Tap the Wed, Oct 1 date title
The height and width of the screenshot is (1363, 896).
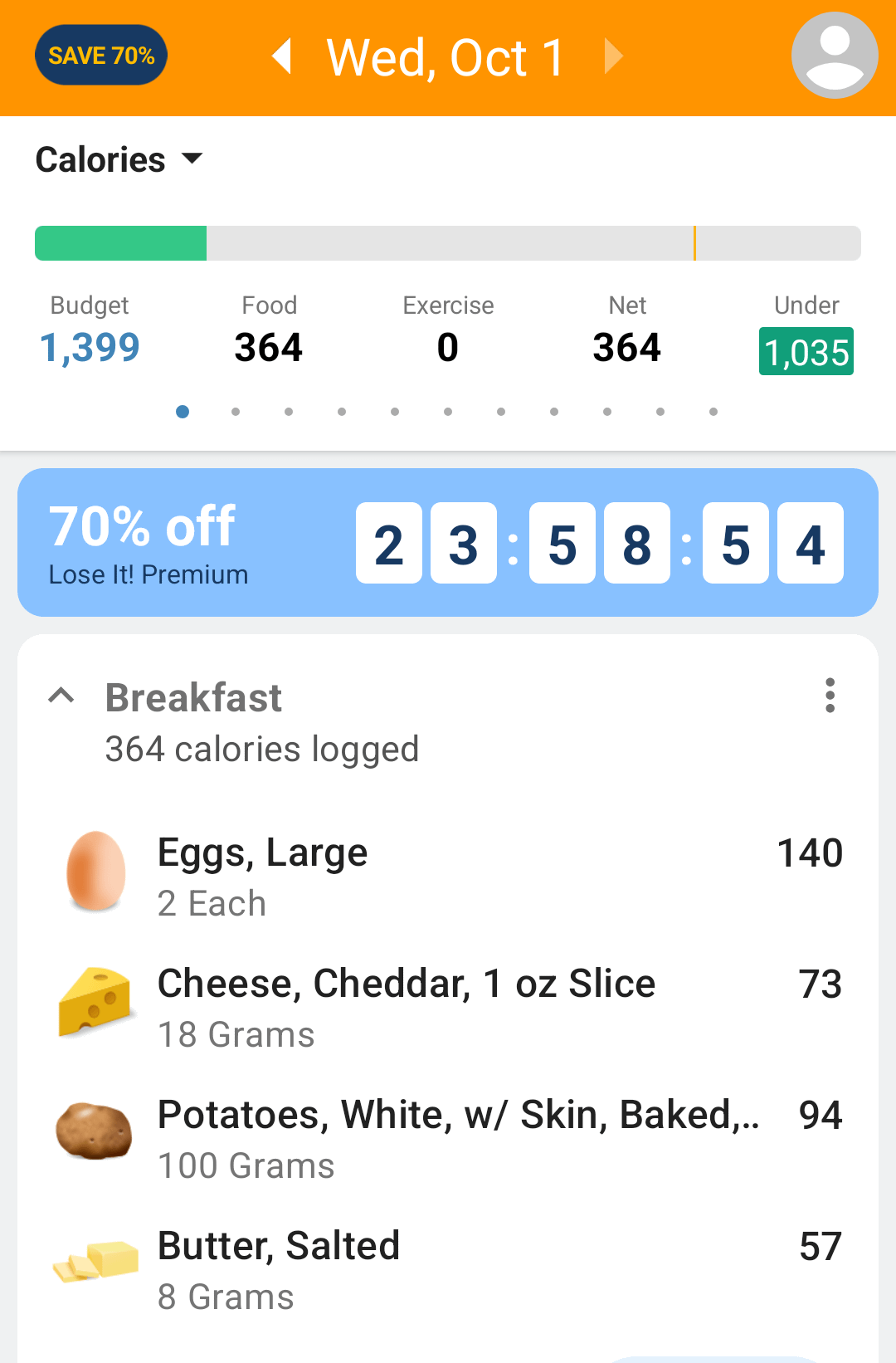click(x=446, y=58)
